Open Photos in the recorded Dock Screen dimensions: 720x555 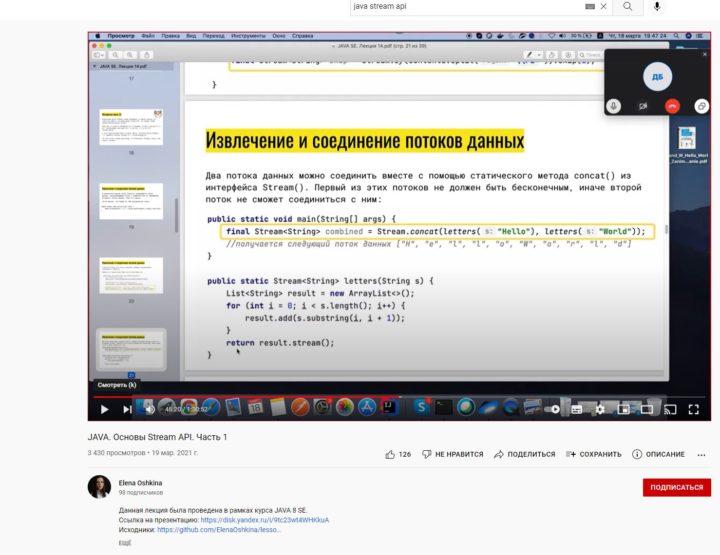pyautogui.click(x=344, y=407)
